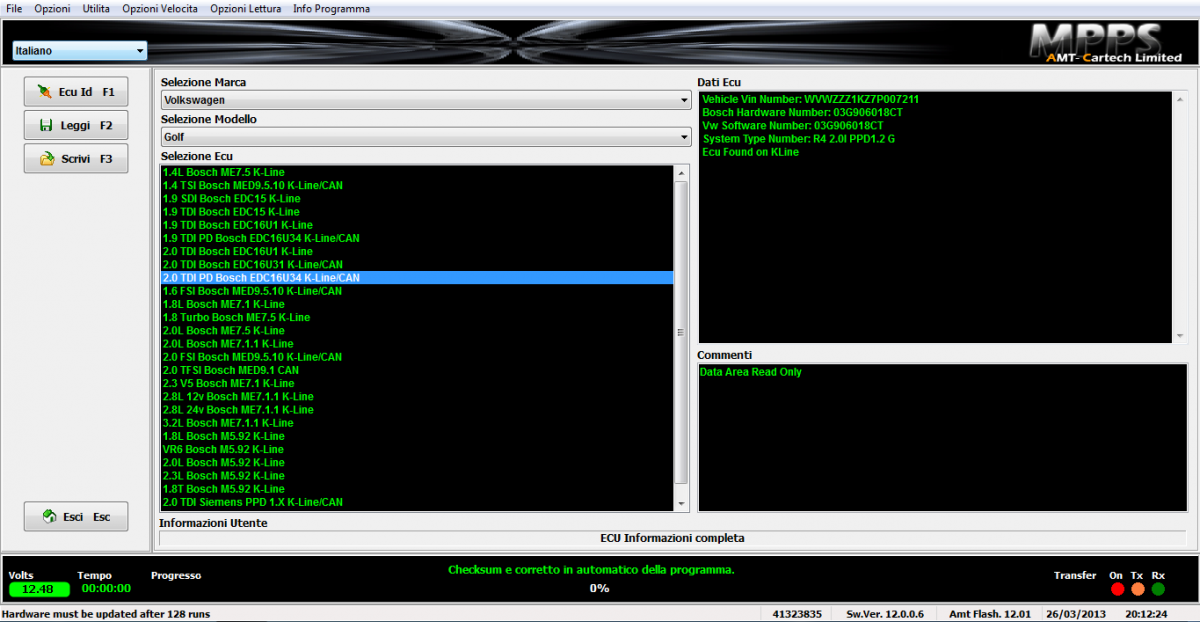
Task: Select 2.0 TDI Bosch EDC16U31 K-Line/CAN
Action: point(418,264)
